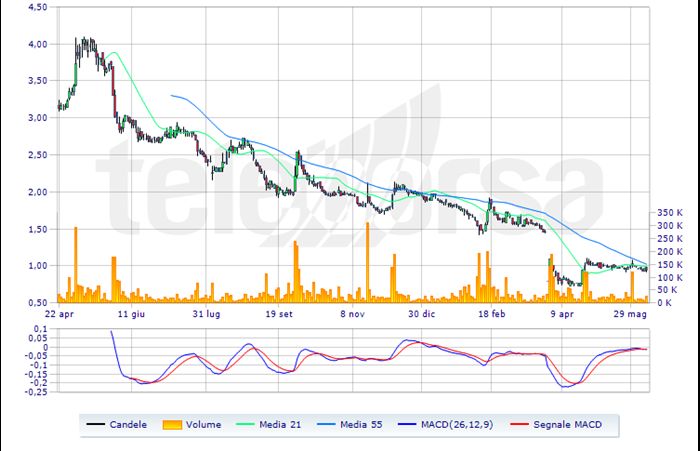The image size is (700, 451).
Task: Click the 1,50 price axis label
Action: coord(37,229)
